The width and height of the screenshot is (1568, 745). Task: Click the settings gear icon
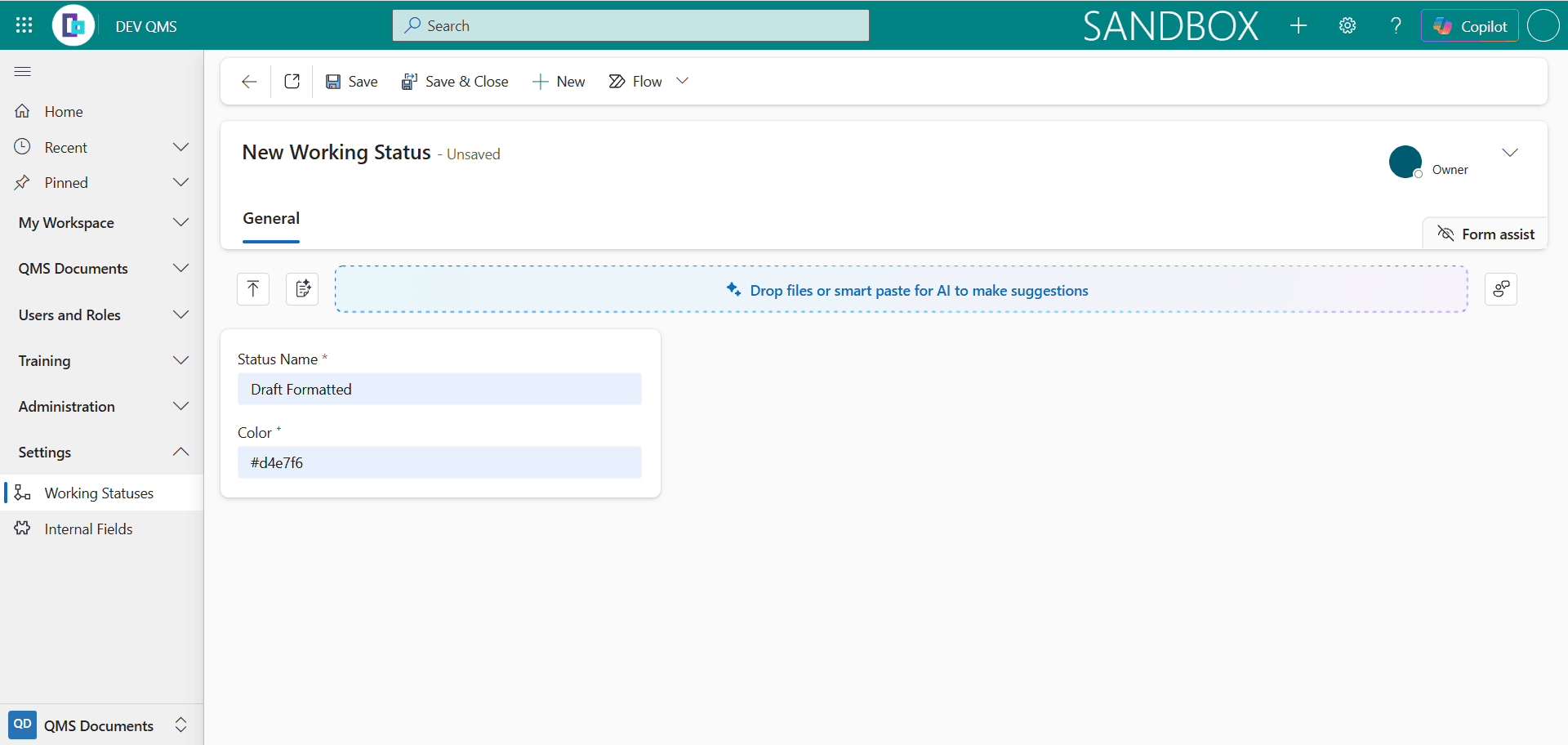(x=1347, y=25)
